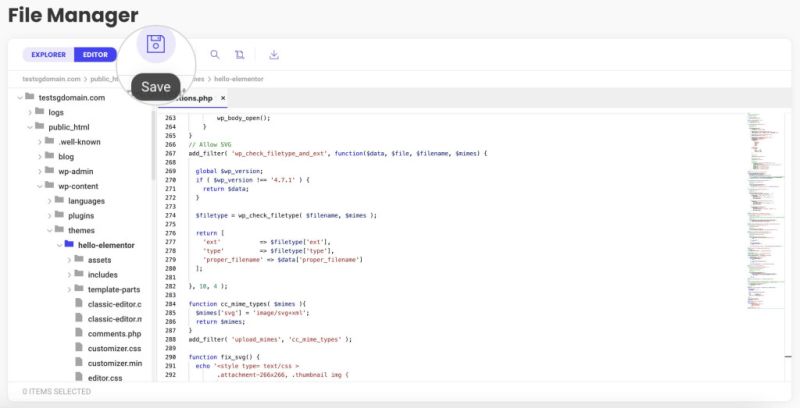Click the '0 ITEMS SELECTED' status text
Image resolution: width=800 pixels, height=408 pixels.
click(57, 392)
